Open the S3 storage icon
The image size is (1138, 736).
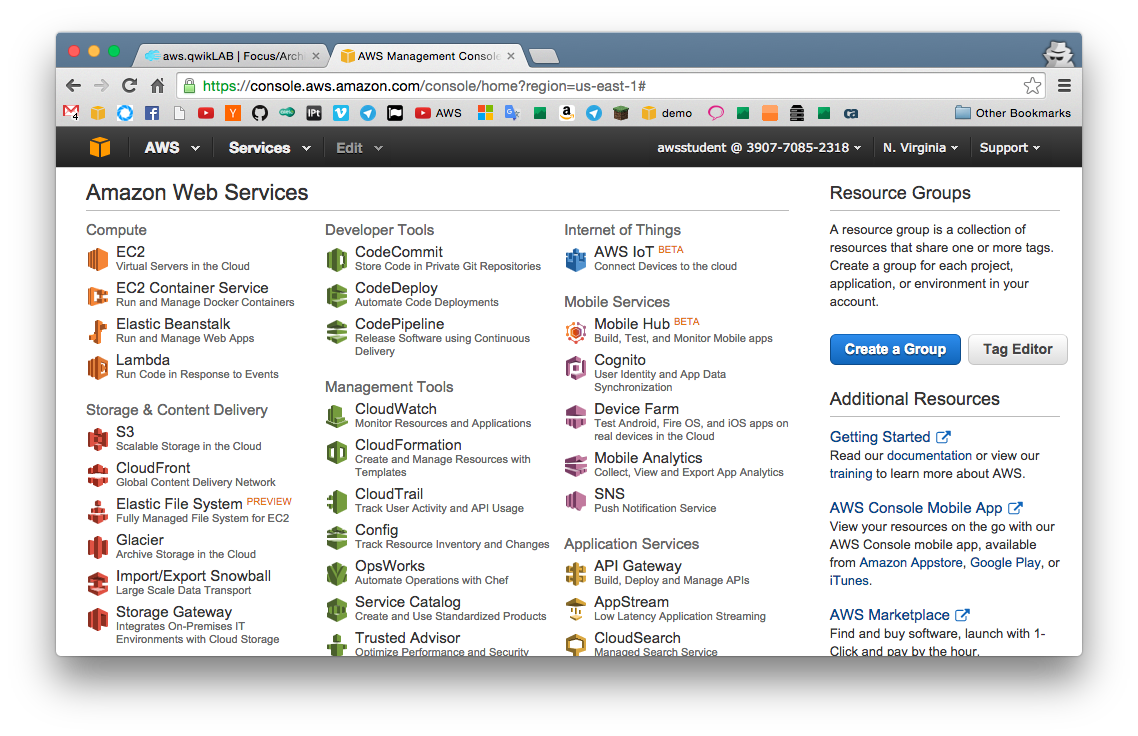click(x=98, y=439)
